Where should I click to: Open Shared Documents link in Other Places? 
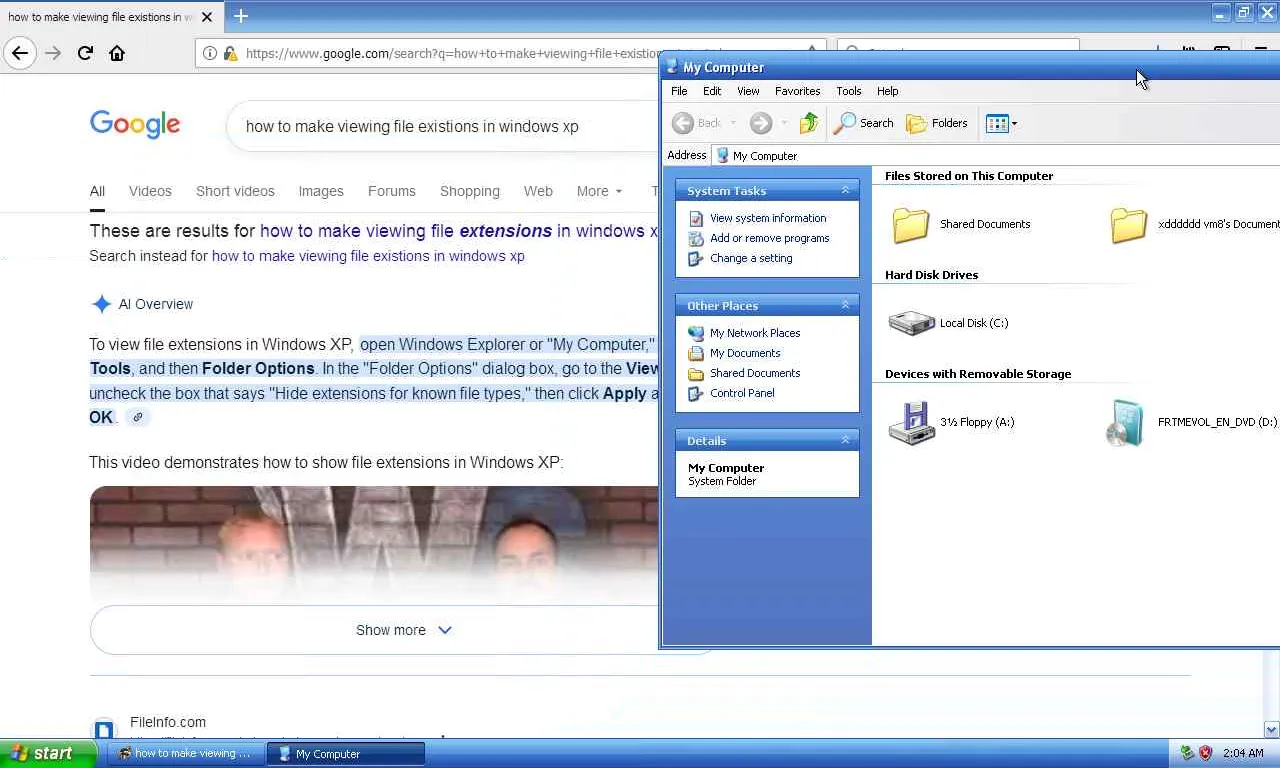[x=755, y=373]
